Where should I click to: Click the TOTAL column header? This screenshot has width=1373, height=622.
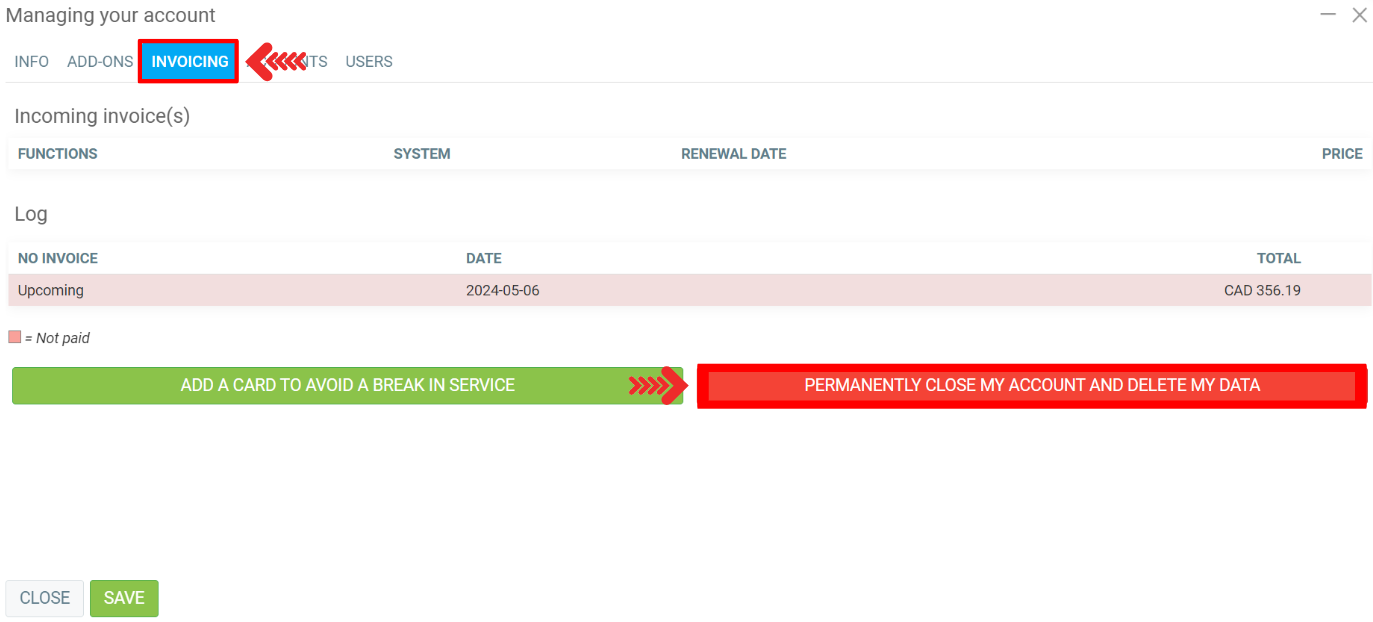point(1278,258)
